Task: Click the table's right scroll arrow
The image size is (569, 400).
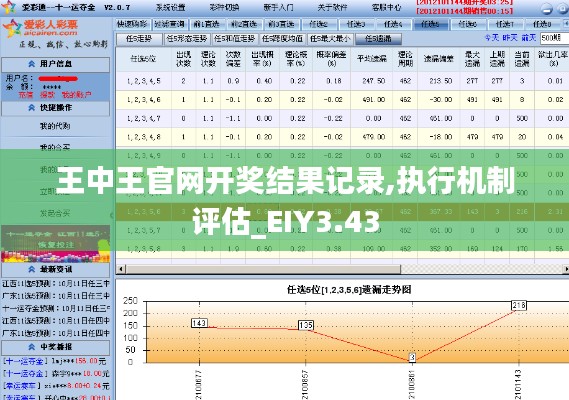Action: [x=566, y=269]
